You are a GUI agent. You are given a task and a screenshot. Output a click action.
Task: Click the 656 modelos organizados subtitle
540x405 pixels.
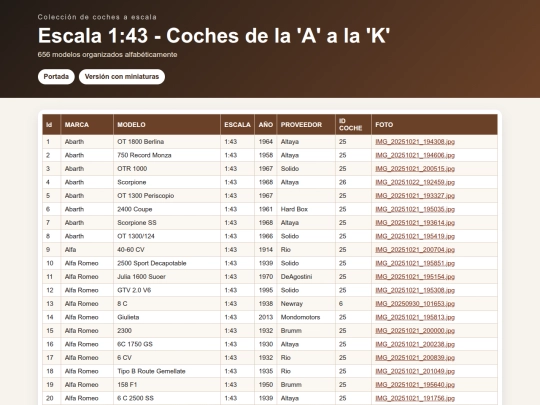click(x=107, y=54)
